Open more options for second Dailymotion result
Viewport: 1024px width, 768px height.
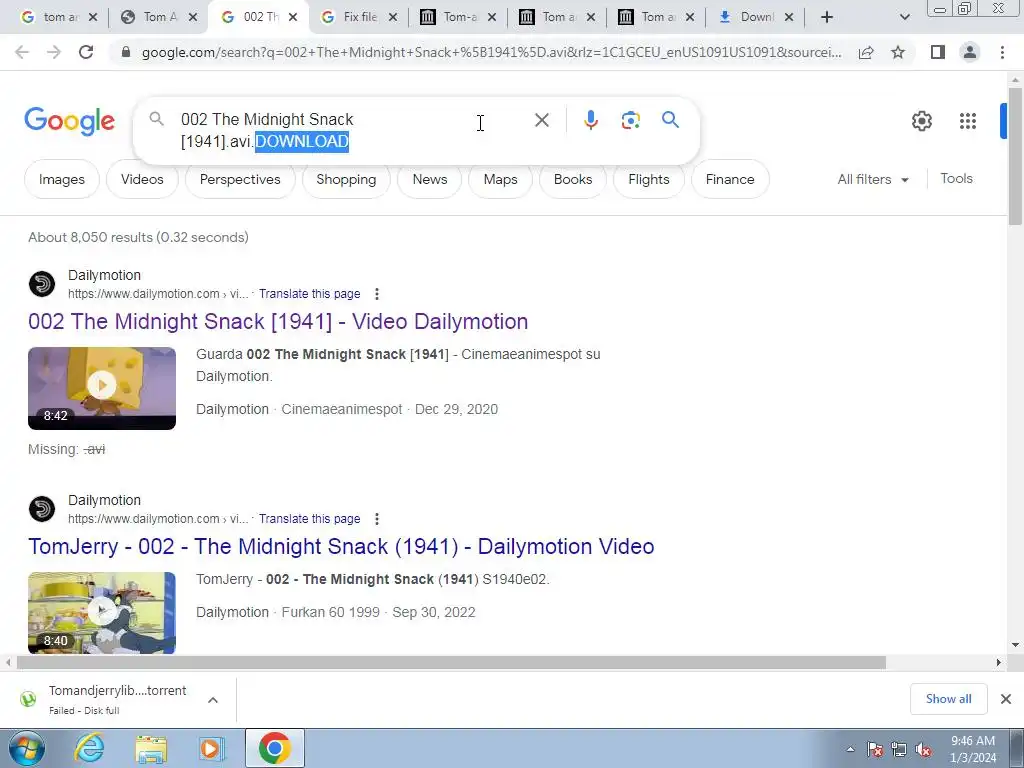pyautogui.click(x=377, y=519)
